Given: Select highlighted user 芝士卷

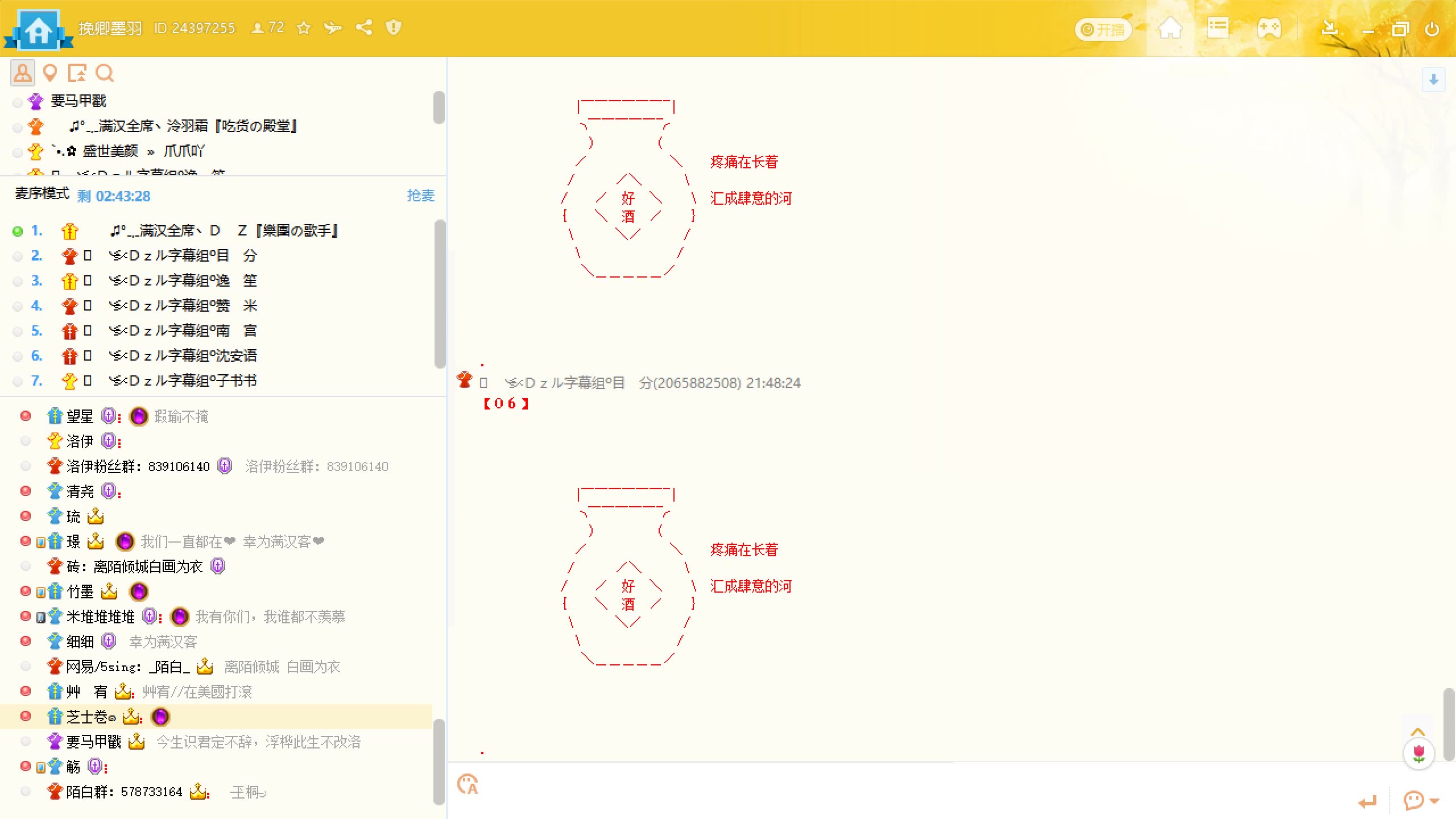Looking at the screenshot, I should click(x=216, y=717).
